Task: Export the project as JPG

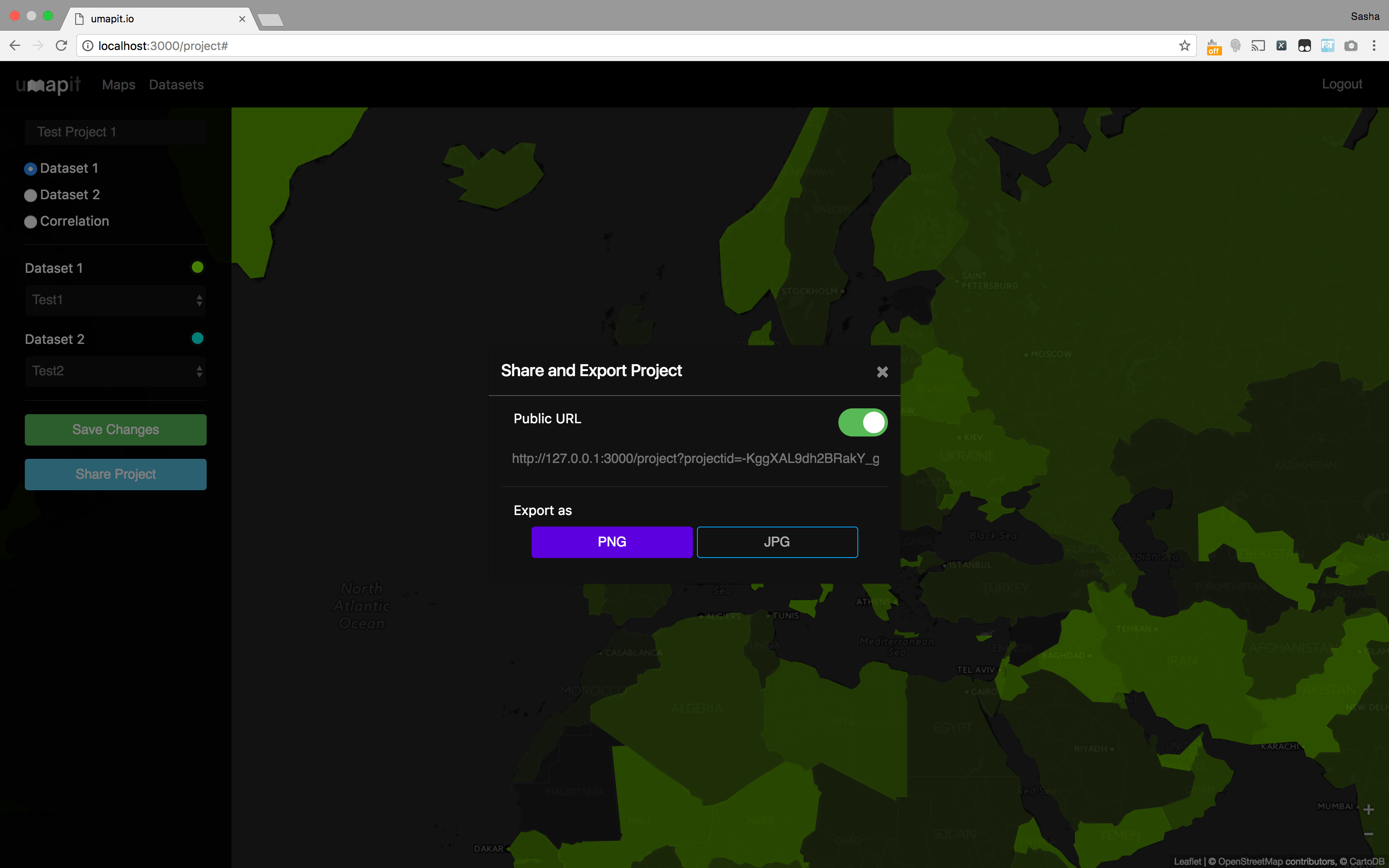Action: coord(777,542)
